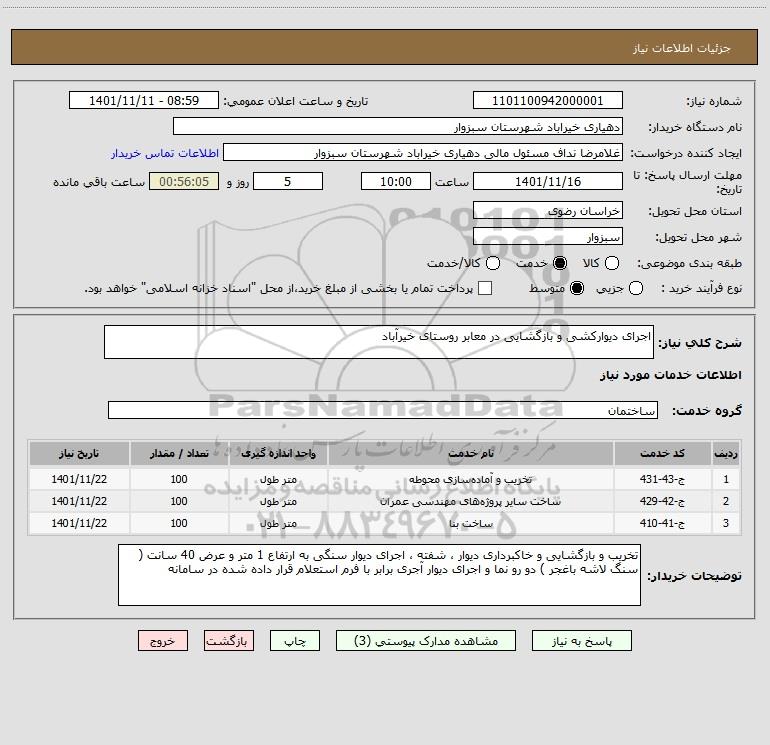Select service code ج-41-410 cell
The width and height of the screenshot is (770, 745).
coord(662,524)
